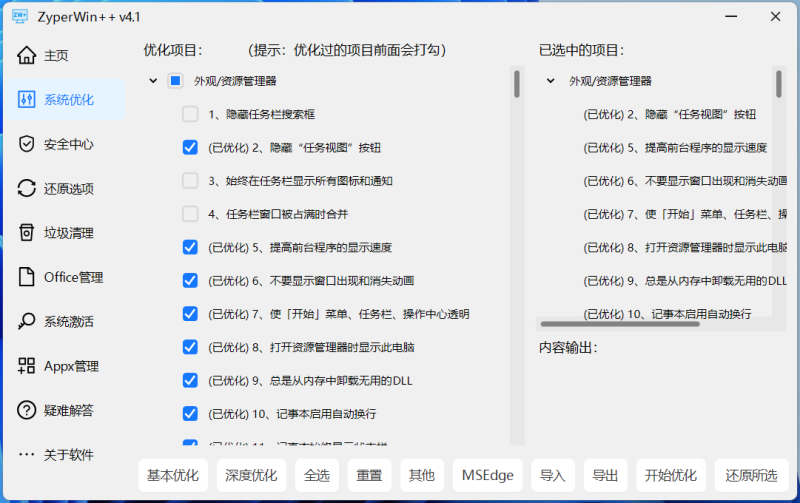Click the refresh icon for 还原选项
Screen dimensions: 800x503
click(27, 188)
